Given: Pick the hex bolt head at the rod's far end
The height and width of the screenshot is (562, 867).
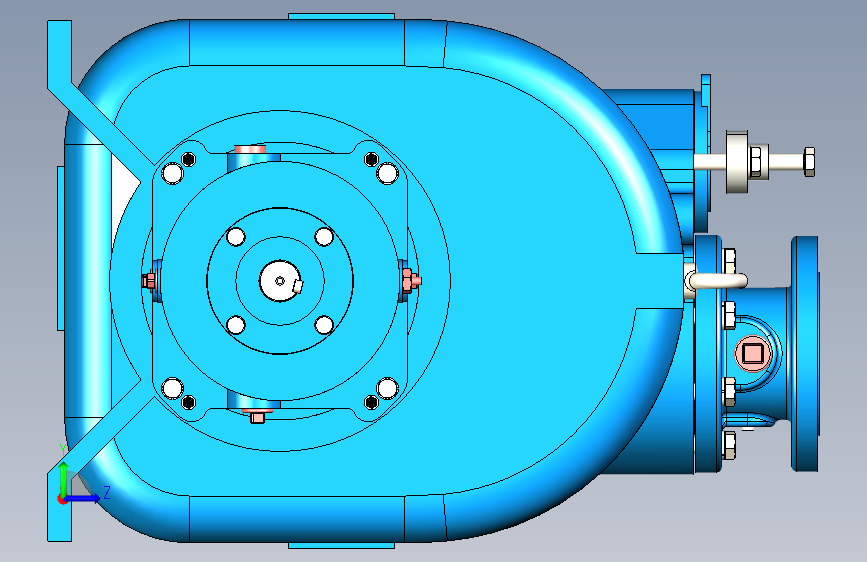Looking at the screenshot, I should (809, 162).
